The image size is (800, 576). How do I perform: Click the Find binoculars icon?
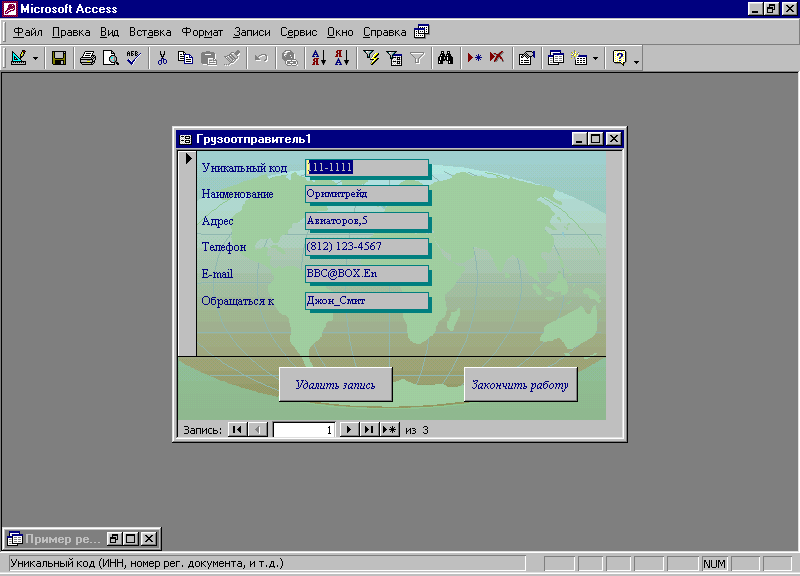click(x=445, y=58)
